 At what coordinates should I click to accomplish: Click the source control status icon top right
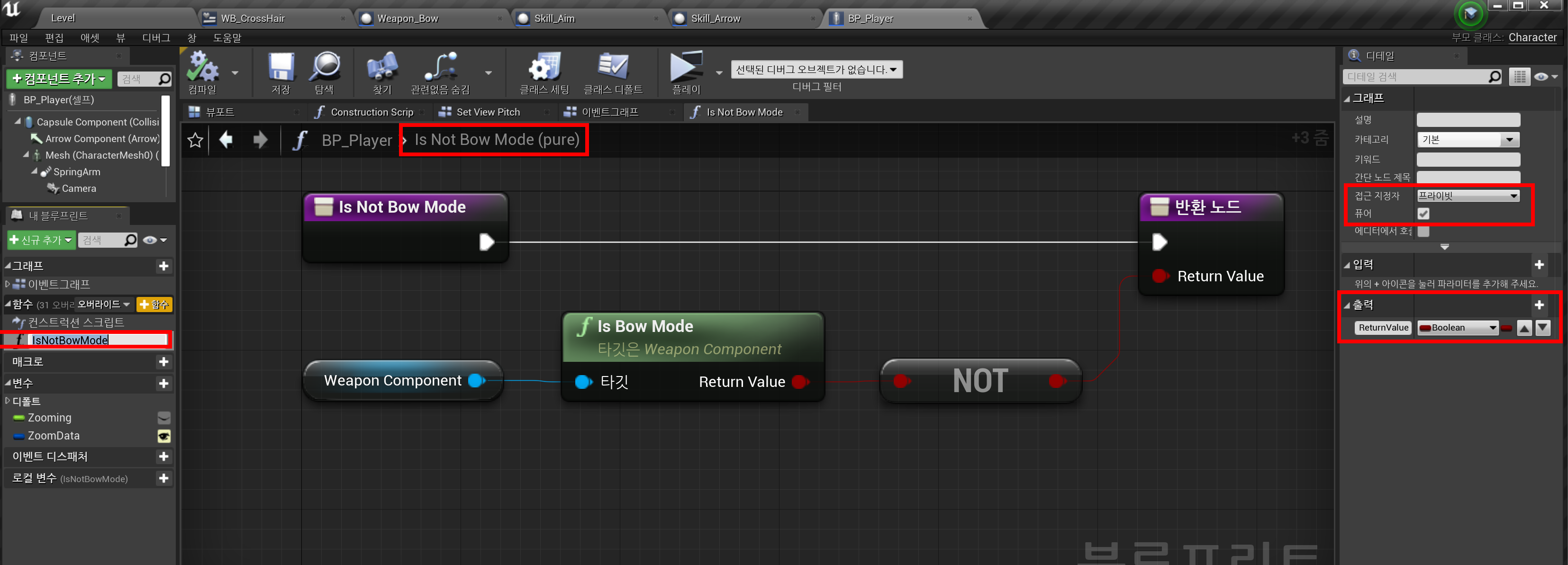coord(1470,13)
